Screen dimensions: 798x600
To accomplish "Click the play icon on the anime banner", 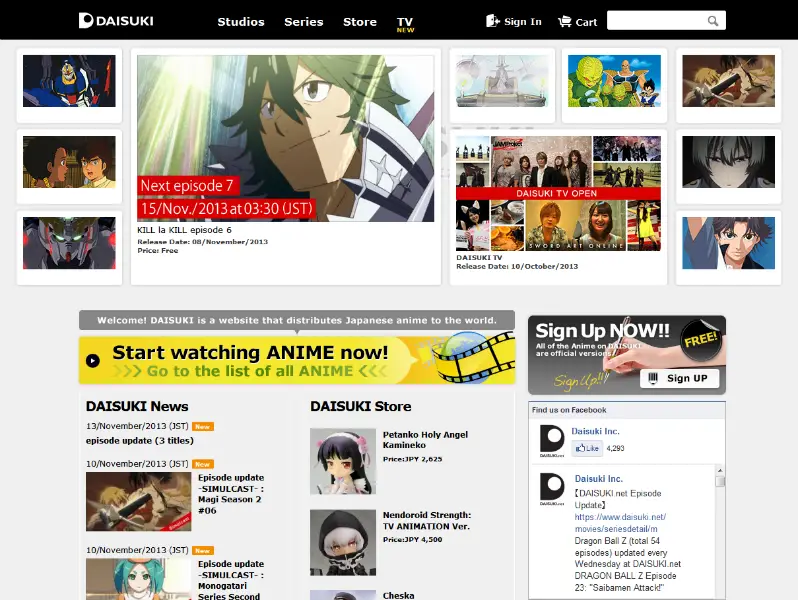I will [x=93, y=361].
